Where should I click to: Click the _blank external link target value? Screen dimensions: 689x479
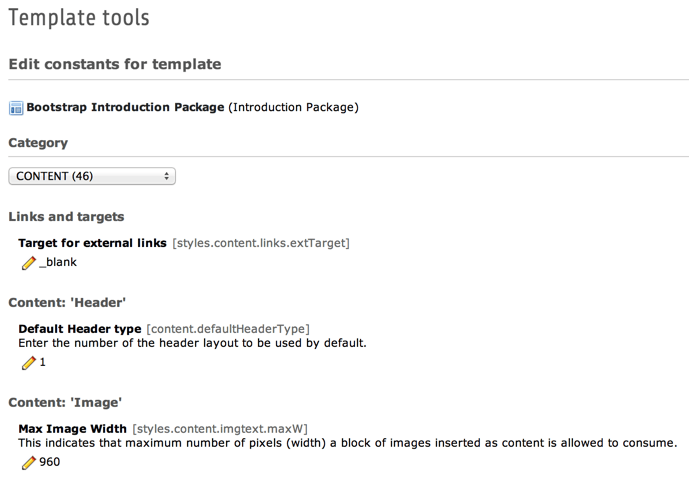pyautogui.click(x=57, y=262)
